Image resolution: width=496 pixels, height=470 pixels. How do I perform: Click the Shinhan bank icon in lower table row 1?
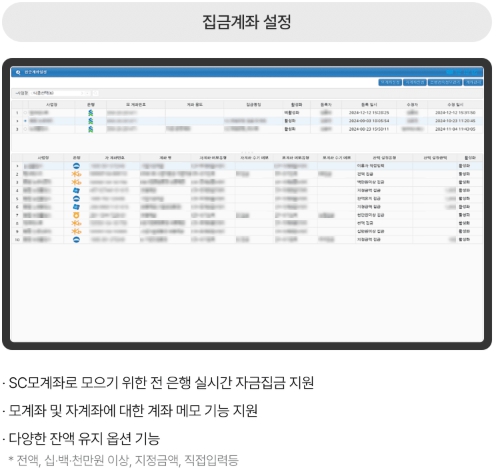click(x=76, y=166)
